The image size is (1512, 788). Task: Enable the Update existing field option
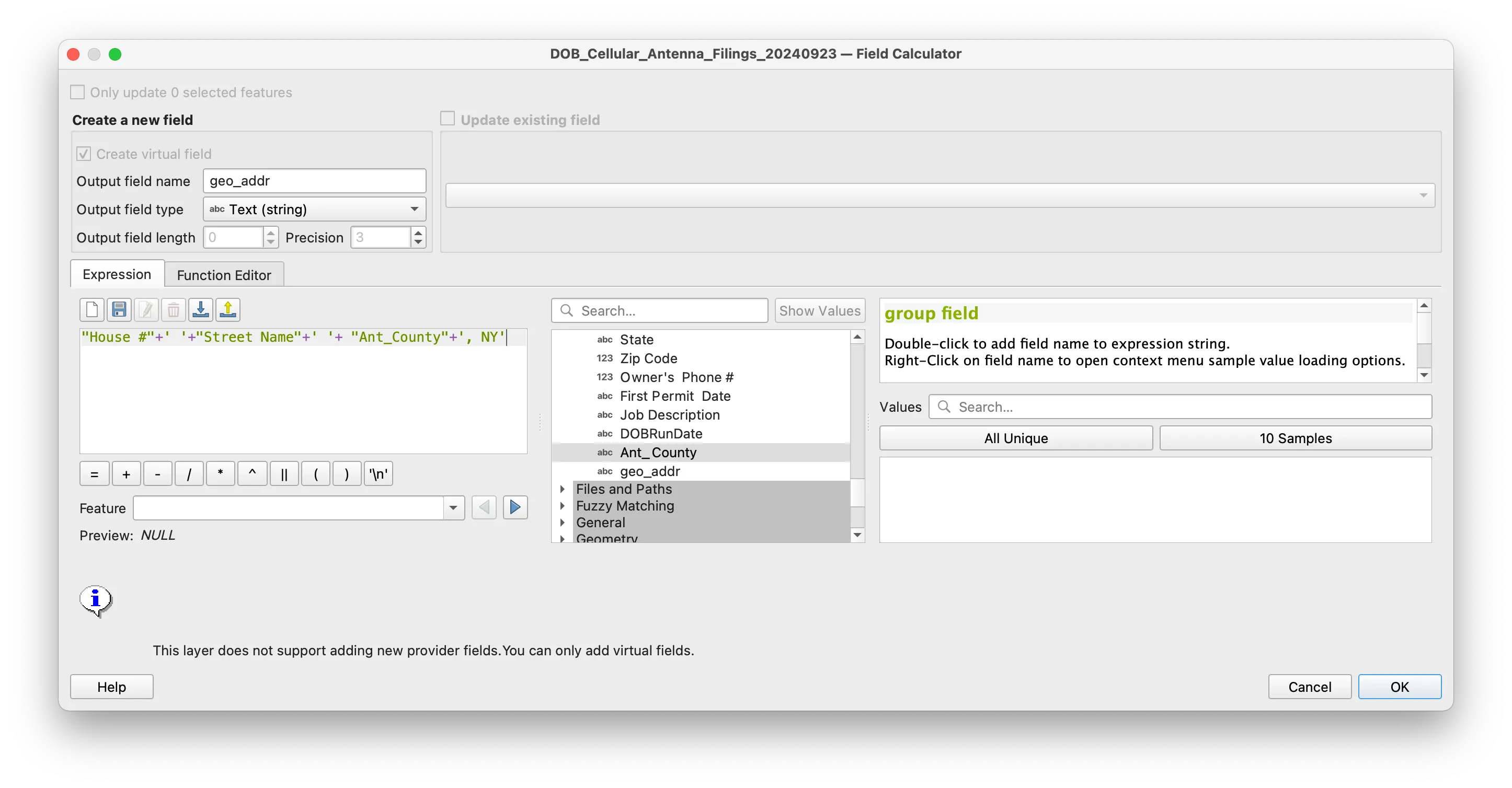coord(449,118)
